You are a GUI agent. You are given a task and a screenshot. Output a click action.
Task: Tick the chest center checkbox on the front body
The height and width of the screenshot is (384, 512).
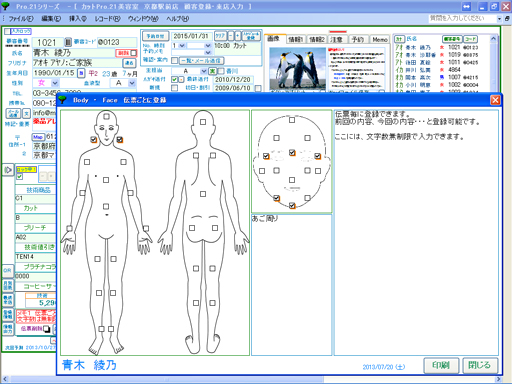pyautogui.click(x=106, y=180)
